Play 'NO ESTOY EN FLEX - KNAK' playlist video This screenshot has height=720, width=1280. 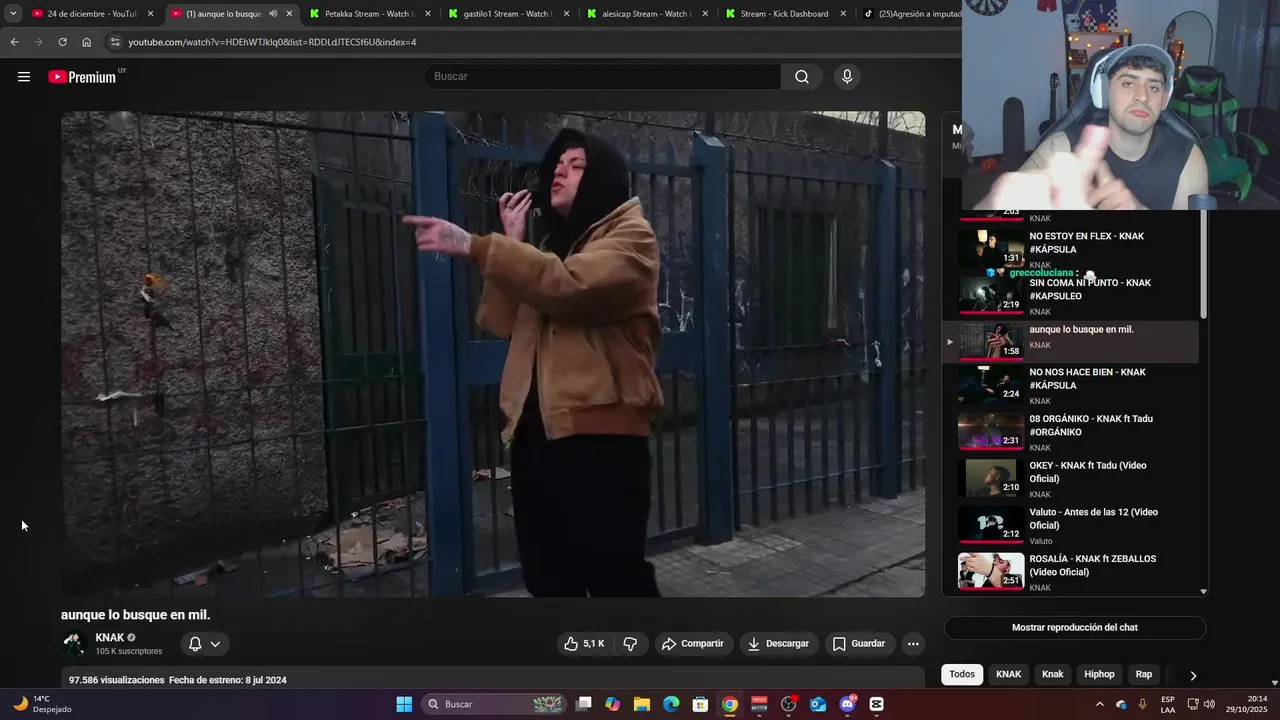[1070, 250]
